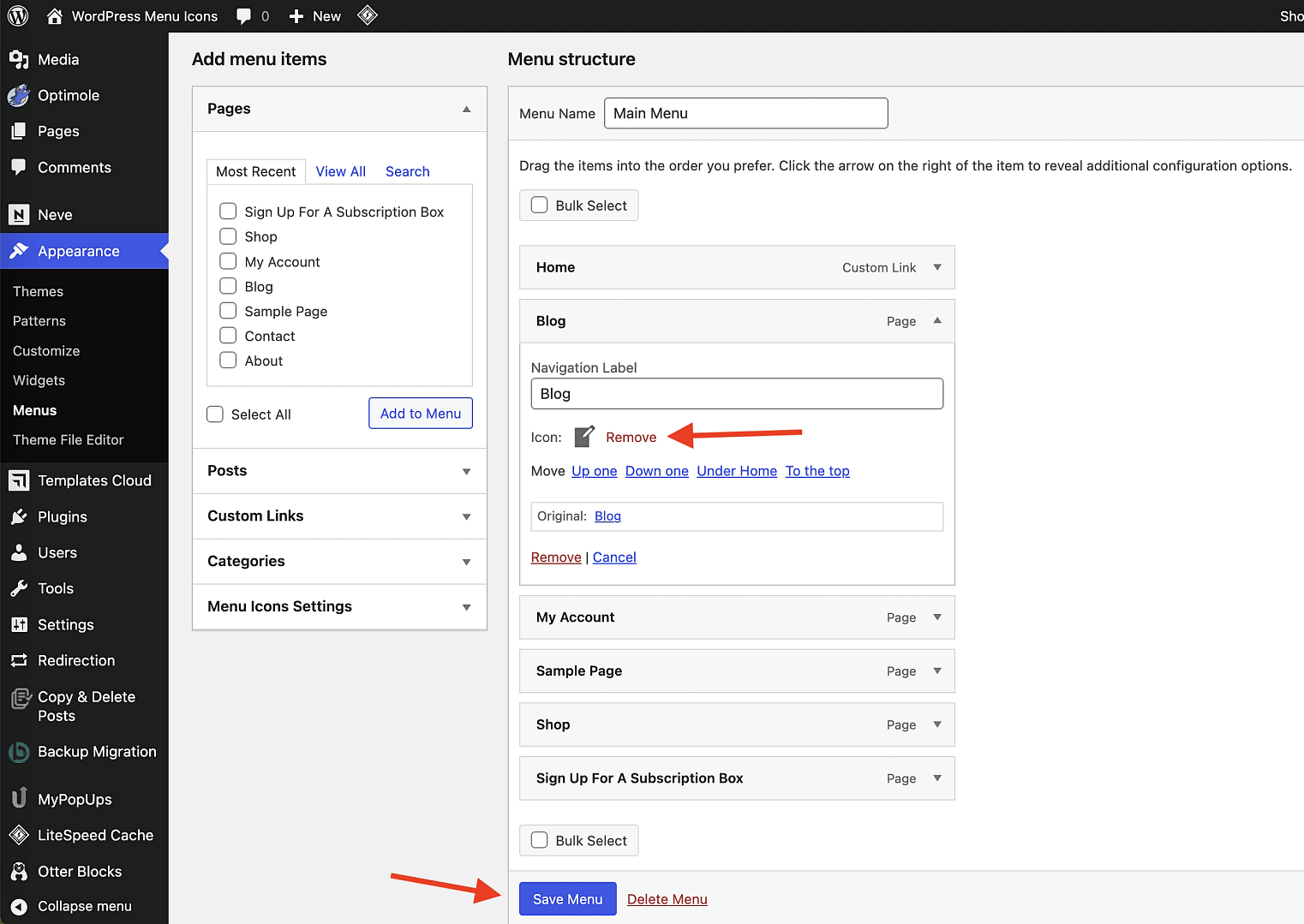Collapse the Blog menu item options
The image size is (1304, 924).
tap(937, 320)
